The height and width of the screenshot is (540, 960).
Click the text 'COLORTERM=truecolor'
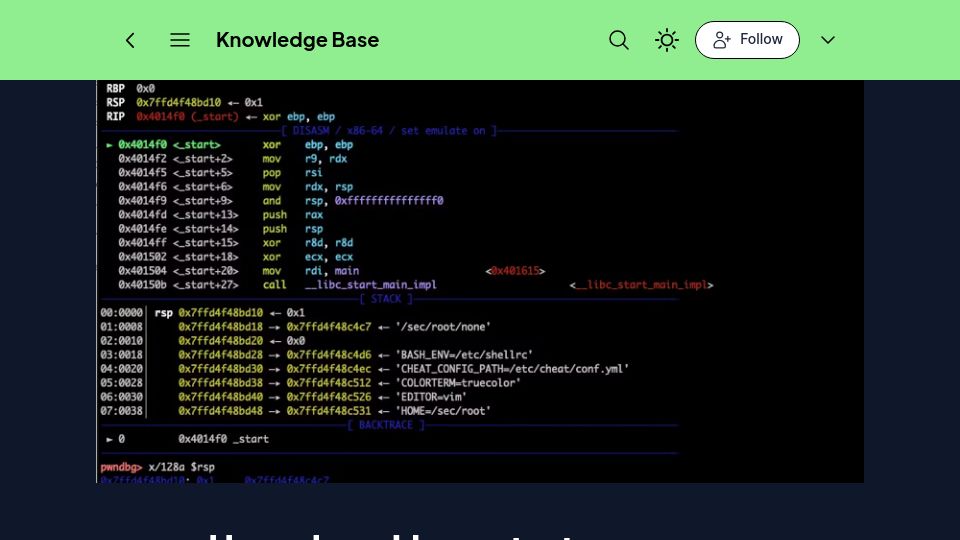[x=458, y=383]
